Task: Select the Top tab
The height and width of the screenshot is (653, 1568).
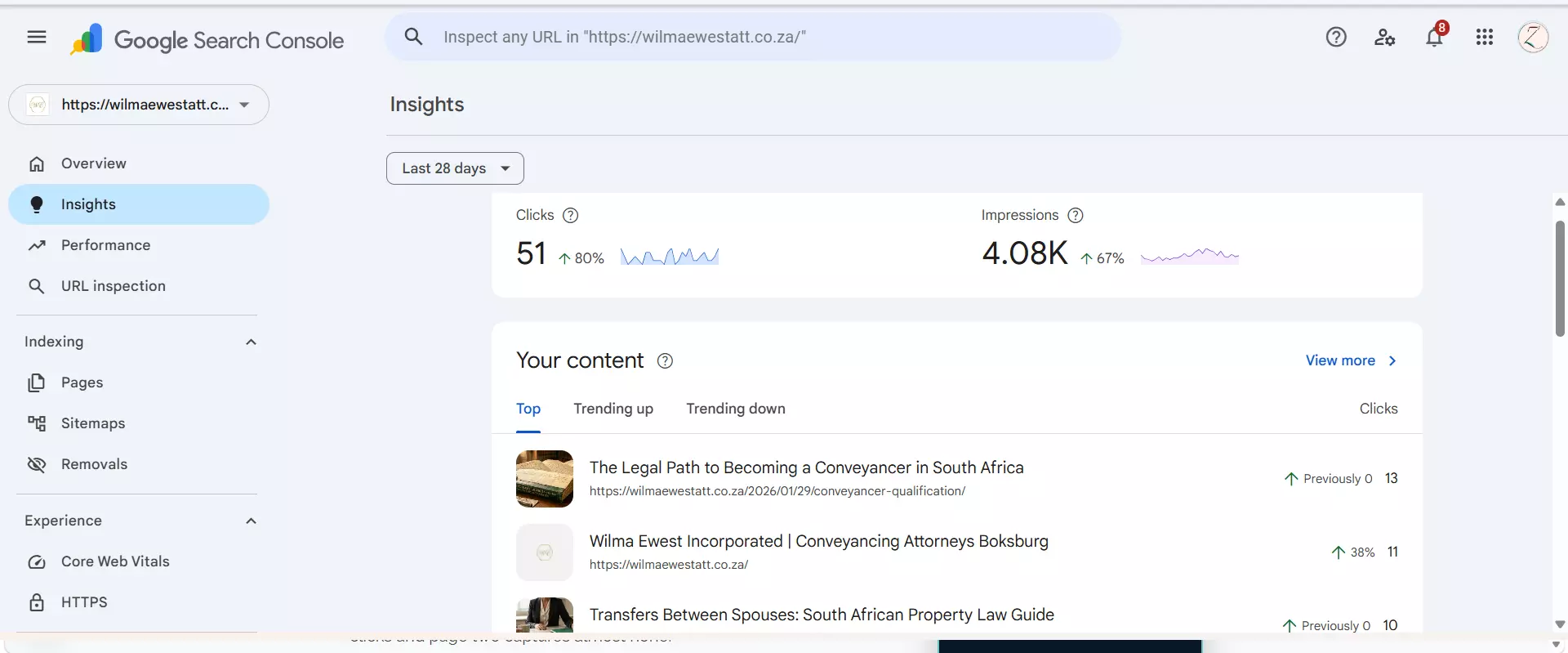Action: (x=528, y=409)
